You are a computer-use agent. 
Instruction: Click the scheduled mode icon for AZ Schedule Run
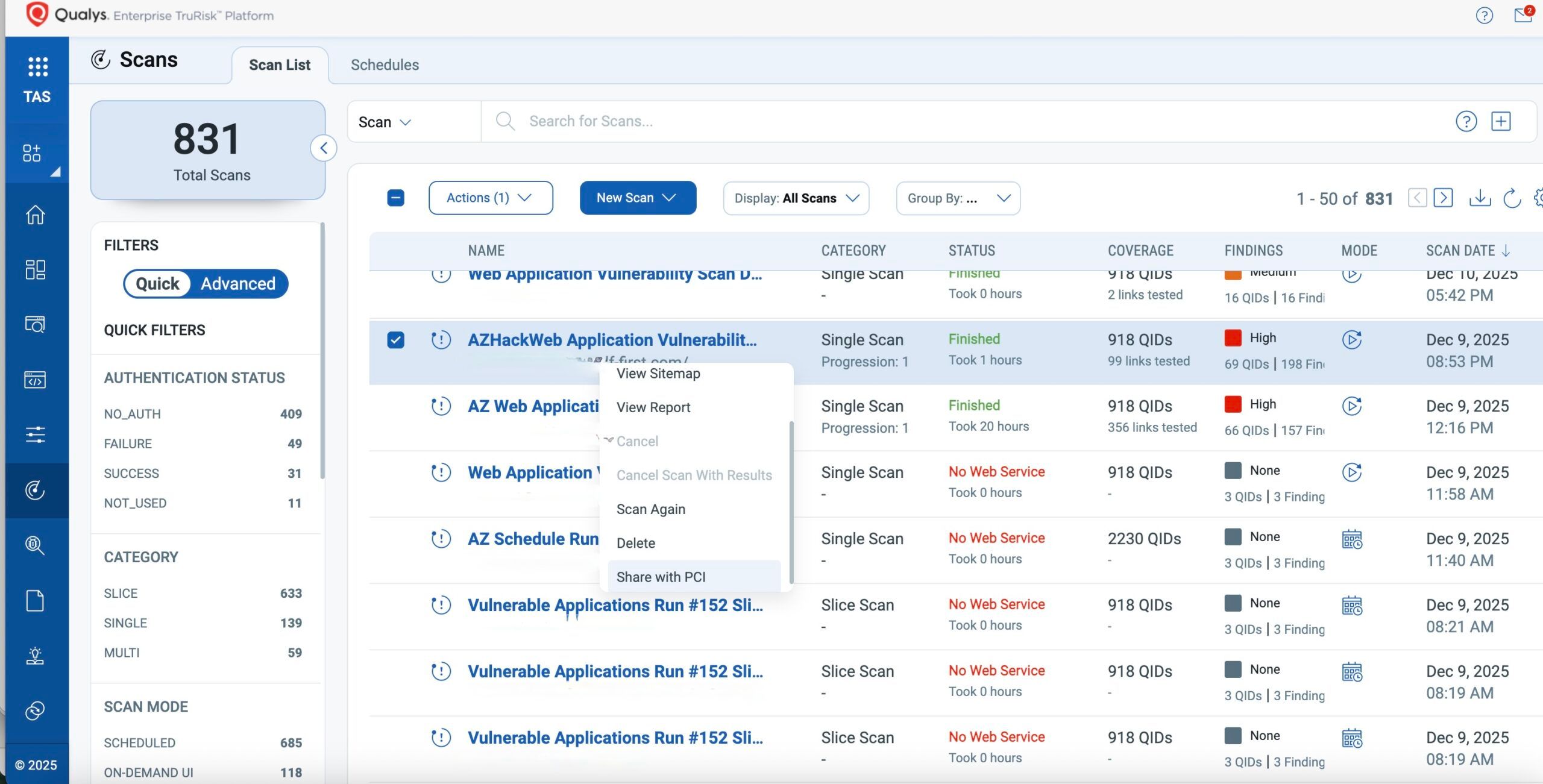coord(1352,539)
